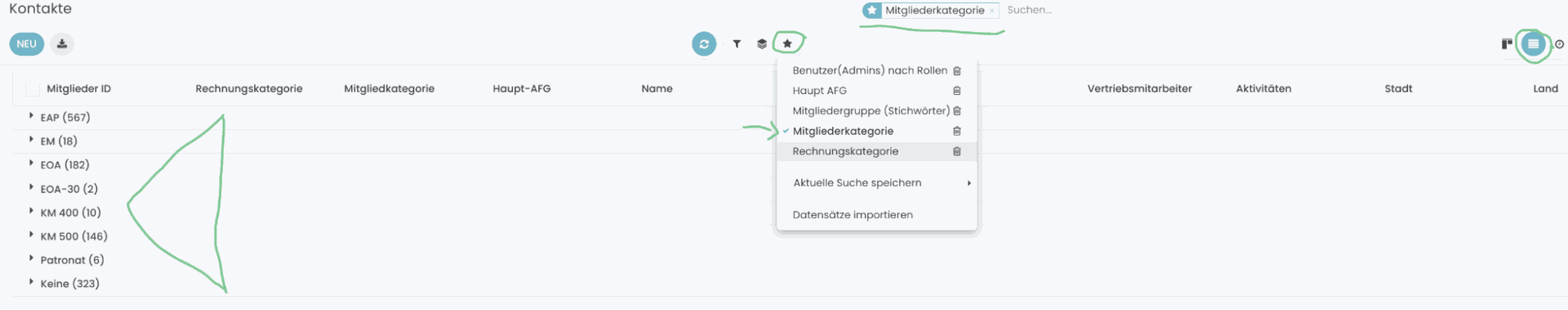Expand the KM 500 (146) group

pos(31,236)
